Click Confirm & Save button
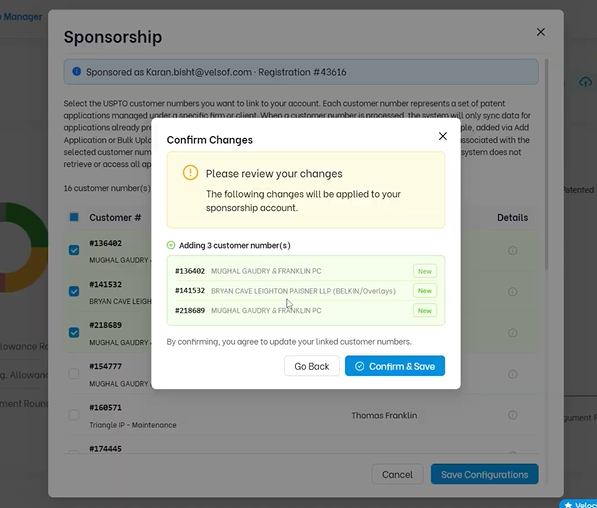This screenshot has width=597, height=508. [395, 366]
